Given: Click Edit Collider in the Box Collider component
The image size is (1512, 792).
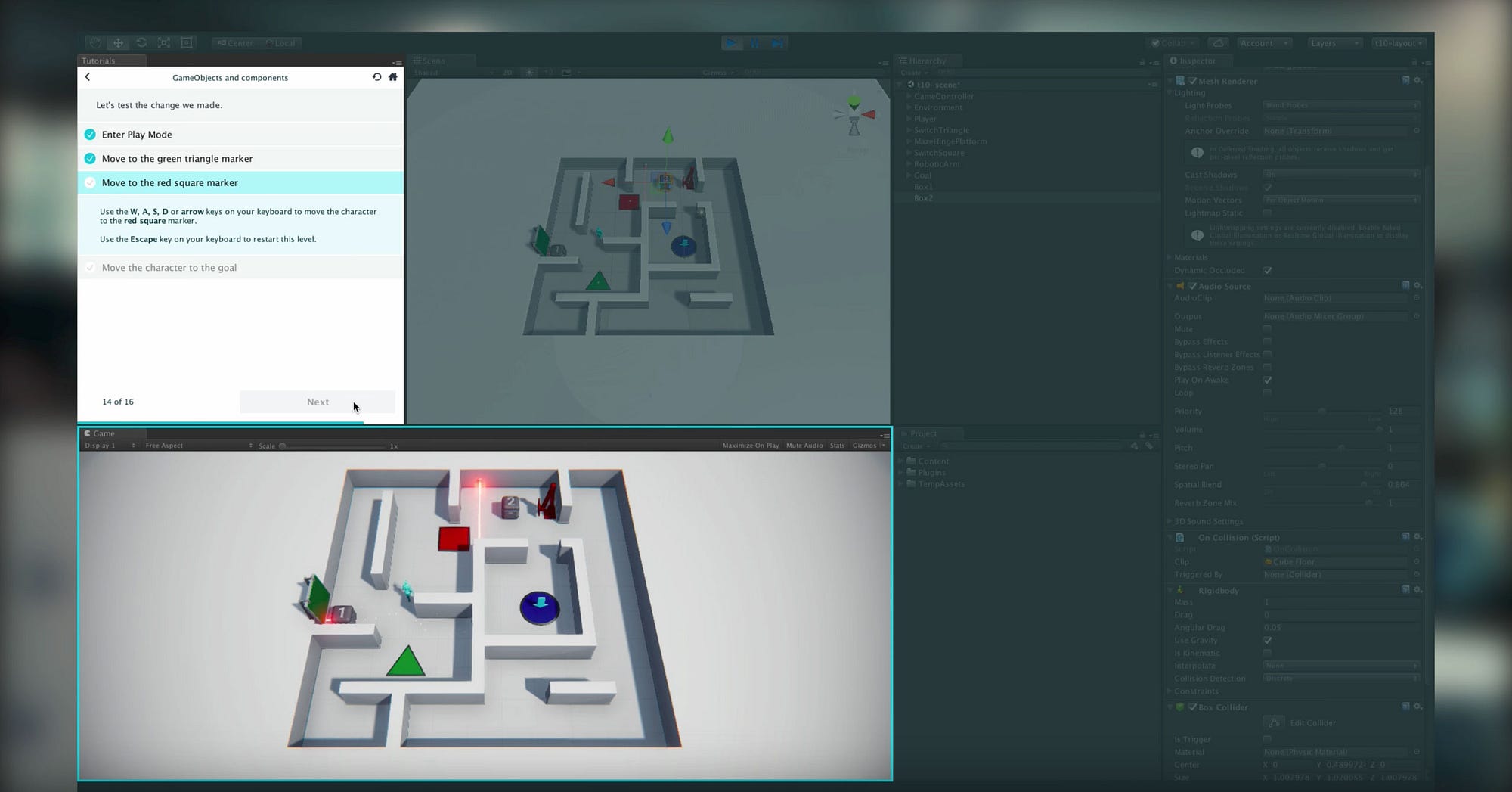Looking at the screenshot, I should click(1273, 722).
